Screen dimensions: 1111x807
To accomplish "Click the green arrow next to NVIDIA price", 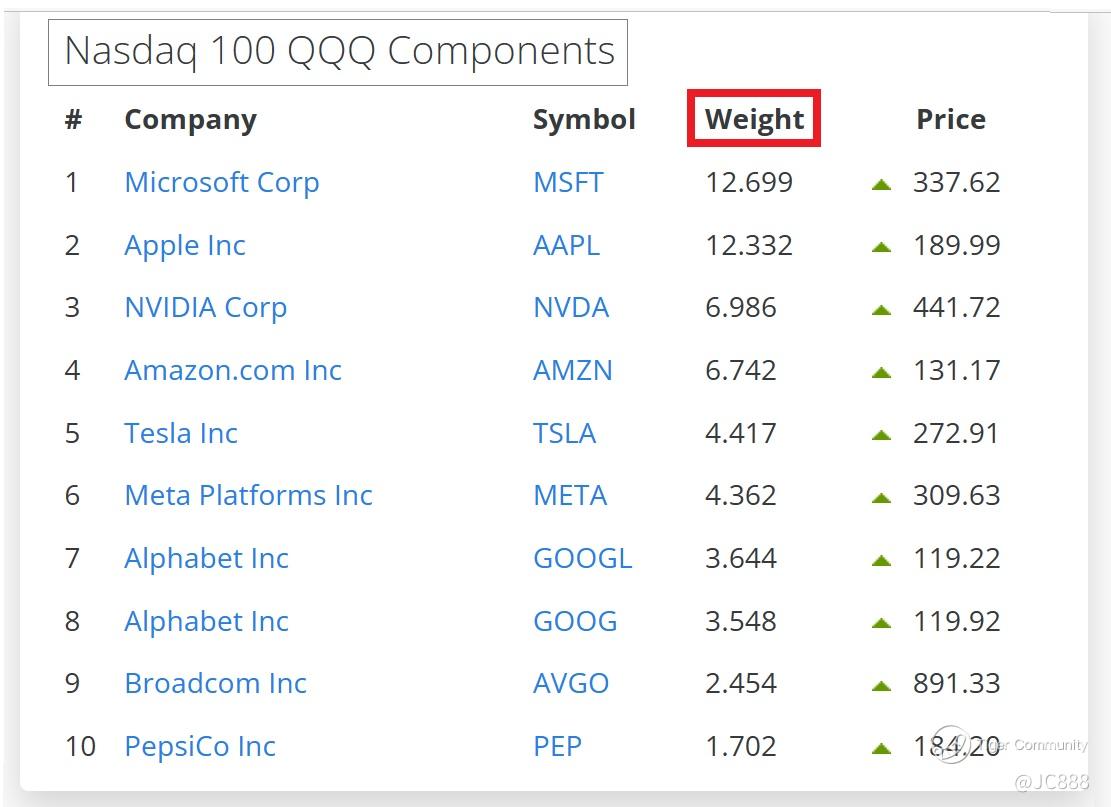I will click(881, 309).
